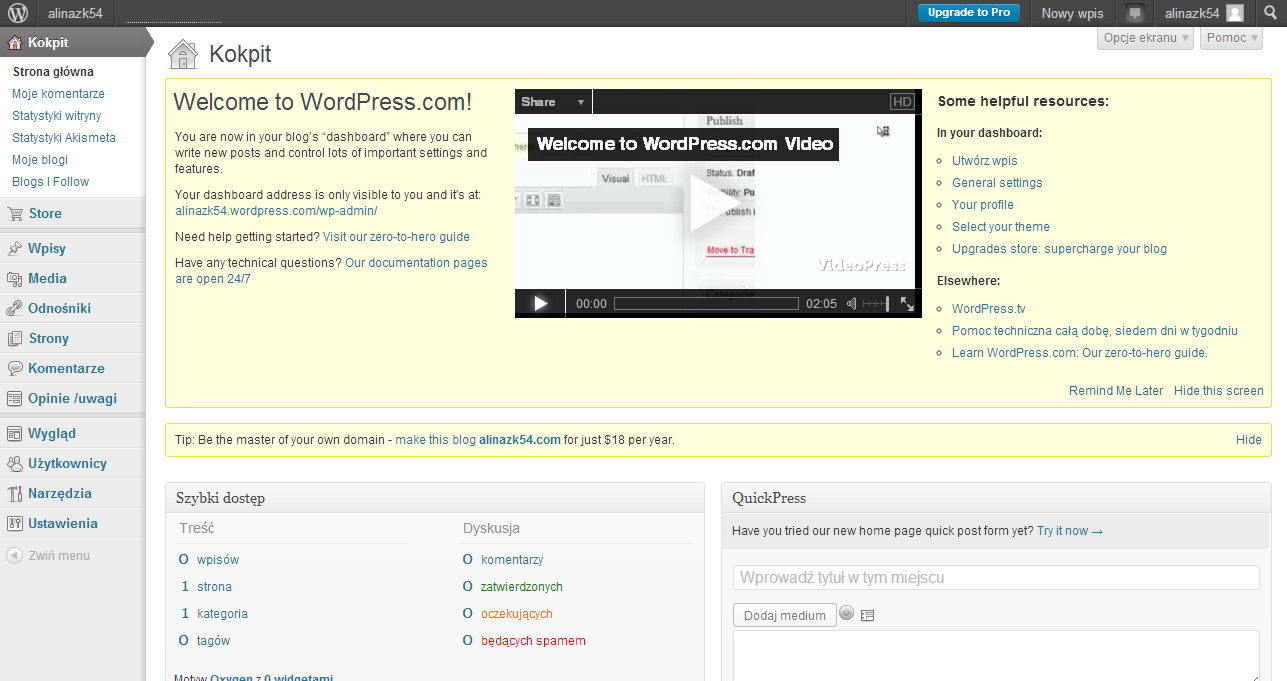The image size is (1287, 681).
Task: Adjust the video volume slider
Action: [875, 303]
